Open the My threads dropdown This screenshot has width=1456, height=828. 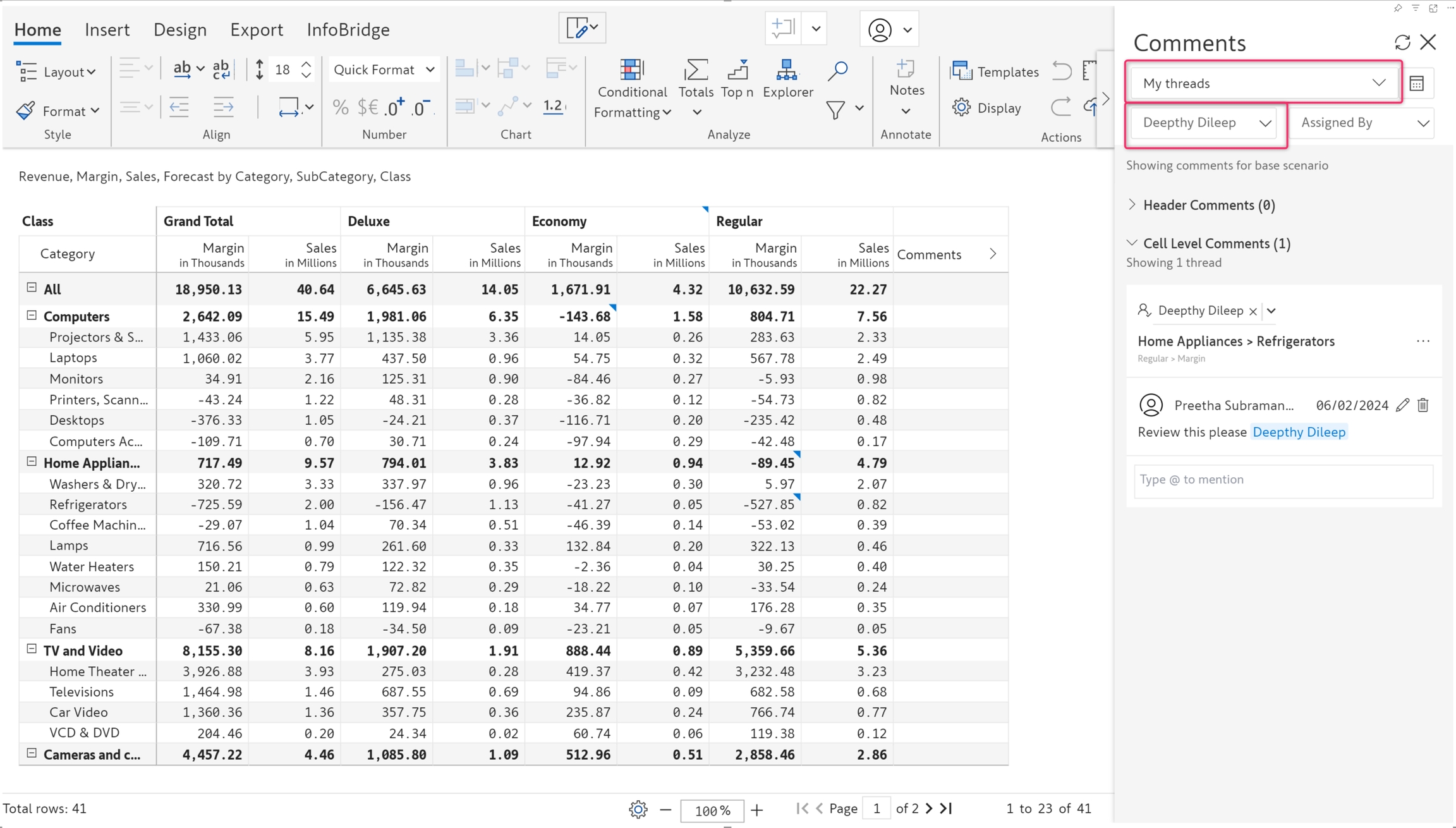tap(1263, 83)
